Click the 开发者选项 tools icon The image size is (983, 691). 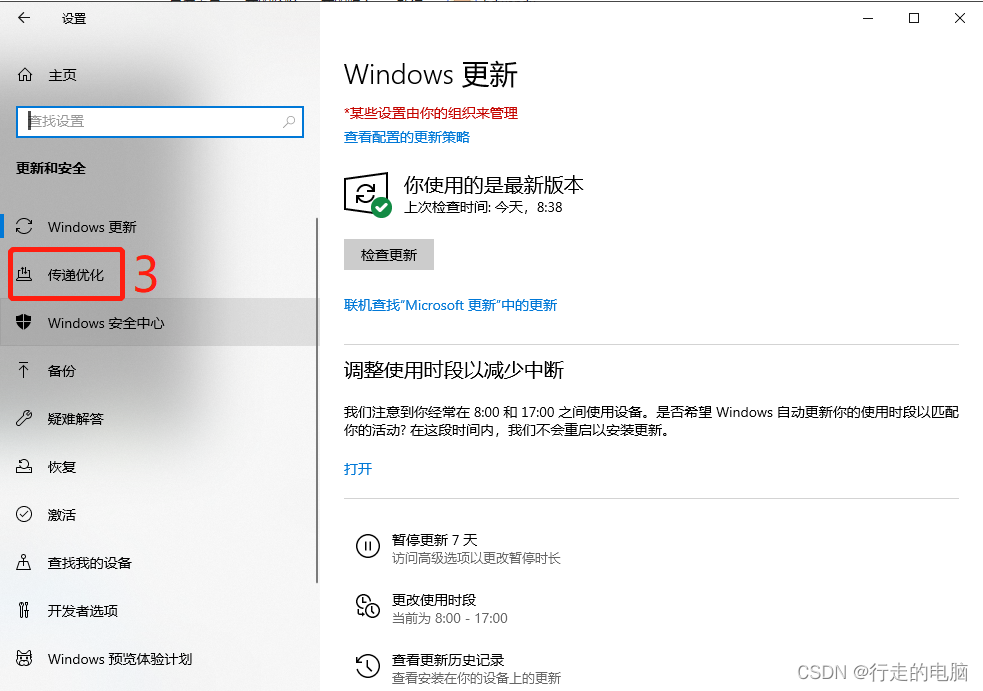pyautogui.click(x=24, y=610)
